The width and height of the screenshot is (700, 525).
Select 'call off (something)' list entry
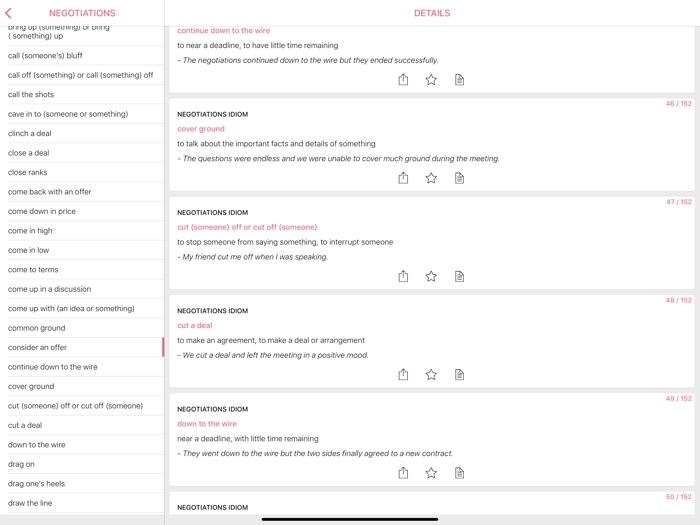pyautogui.click(x=82, y=75)
